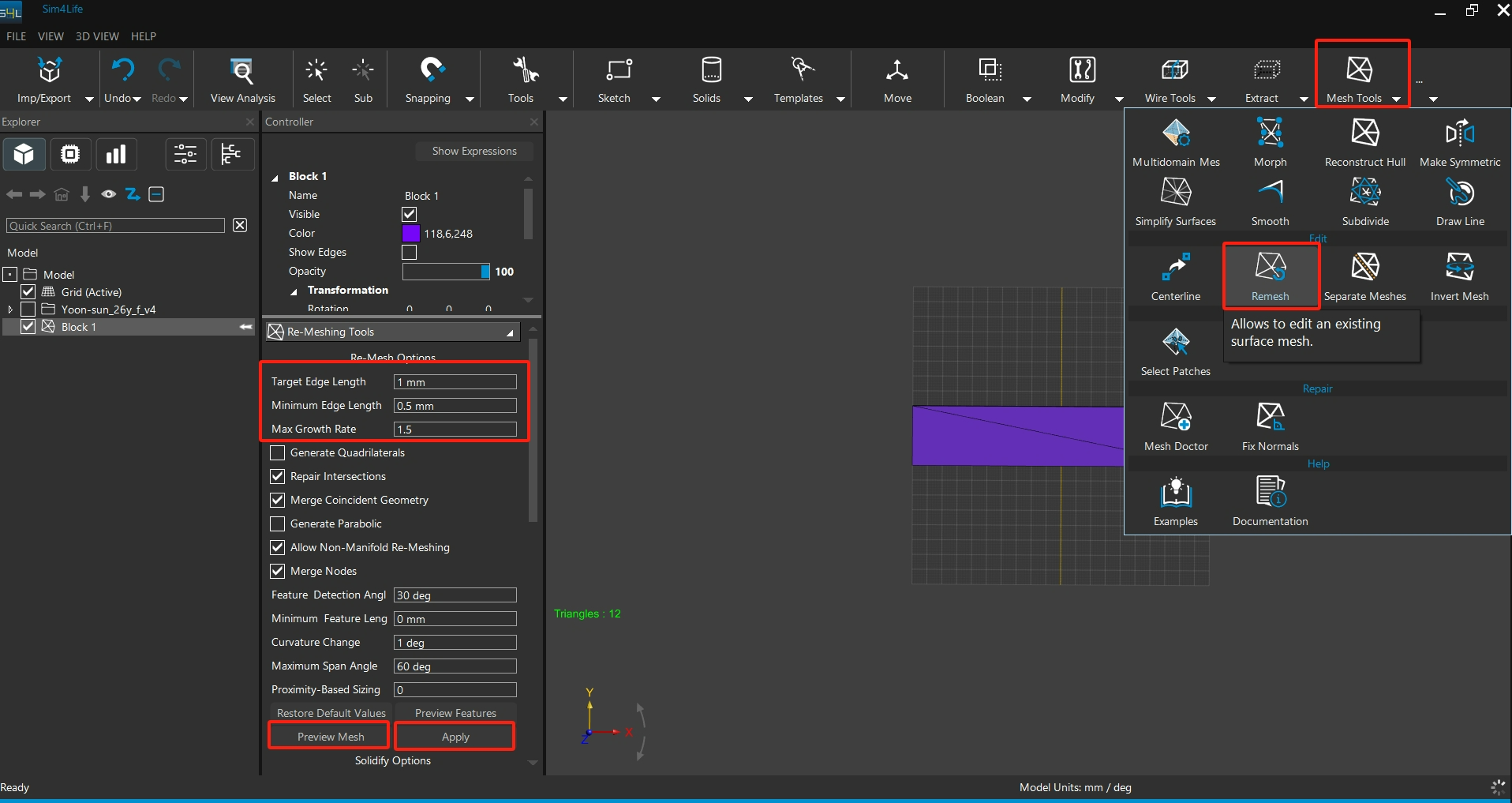The image size is (1512, 803).
Task: Click the purple Block 1 color swatch
Action: 411,234
